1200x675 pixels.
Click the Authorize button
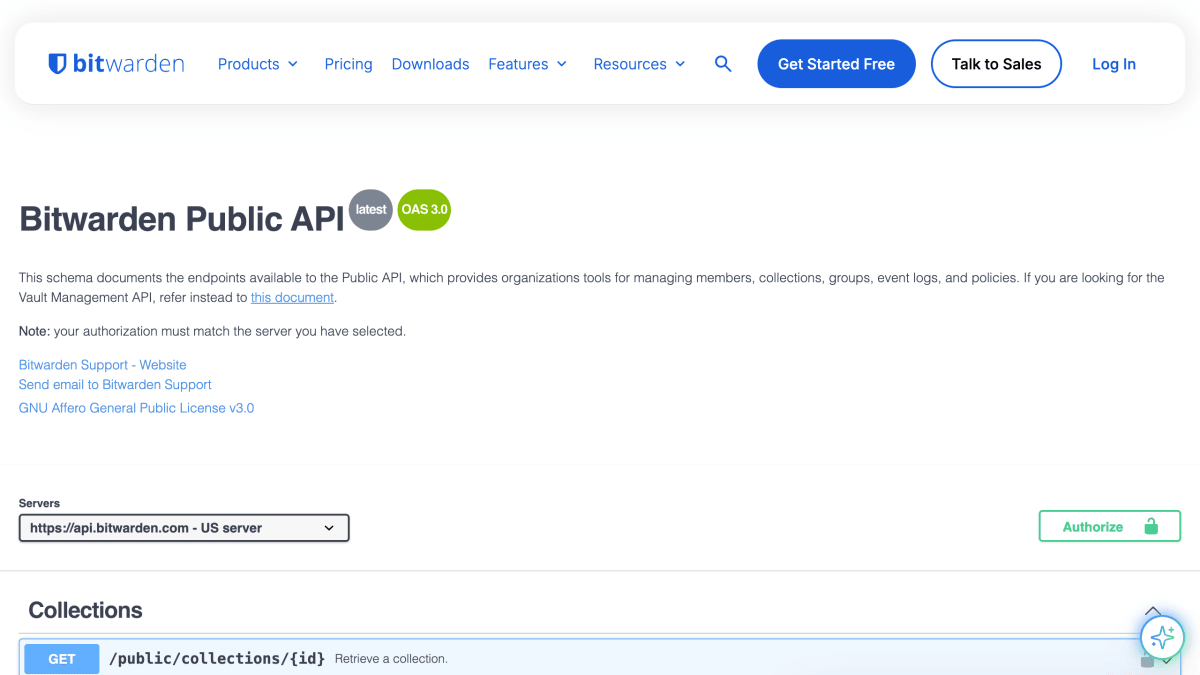(1110, 526)
